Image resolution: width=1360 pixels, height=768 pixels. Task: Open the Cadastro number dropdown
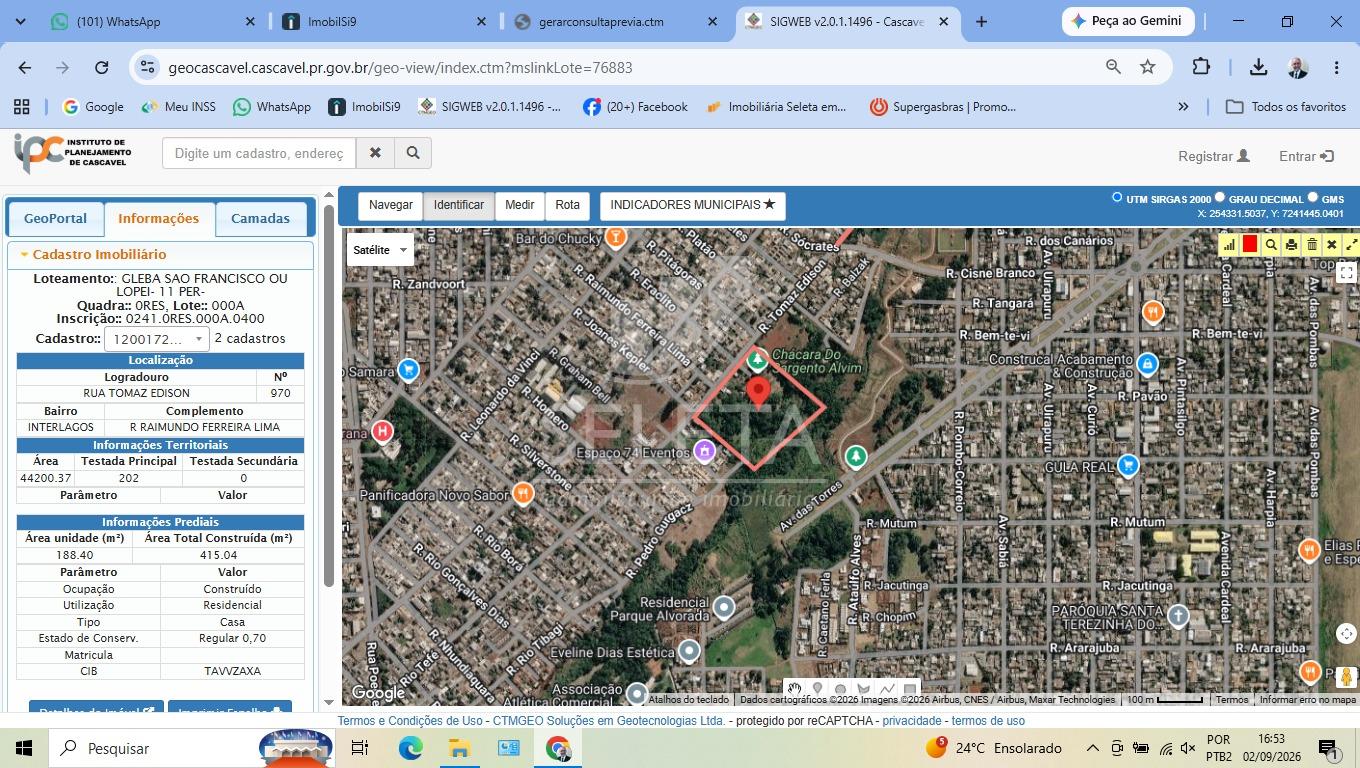(157, 339)
